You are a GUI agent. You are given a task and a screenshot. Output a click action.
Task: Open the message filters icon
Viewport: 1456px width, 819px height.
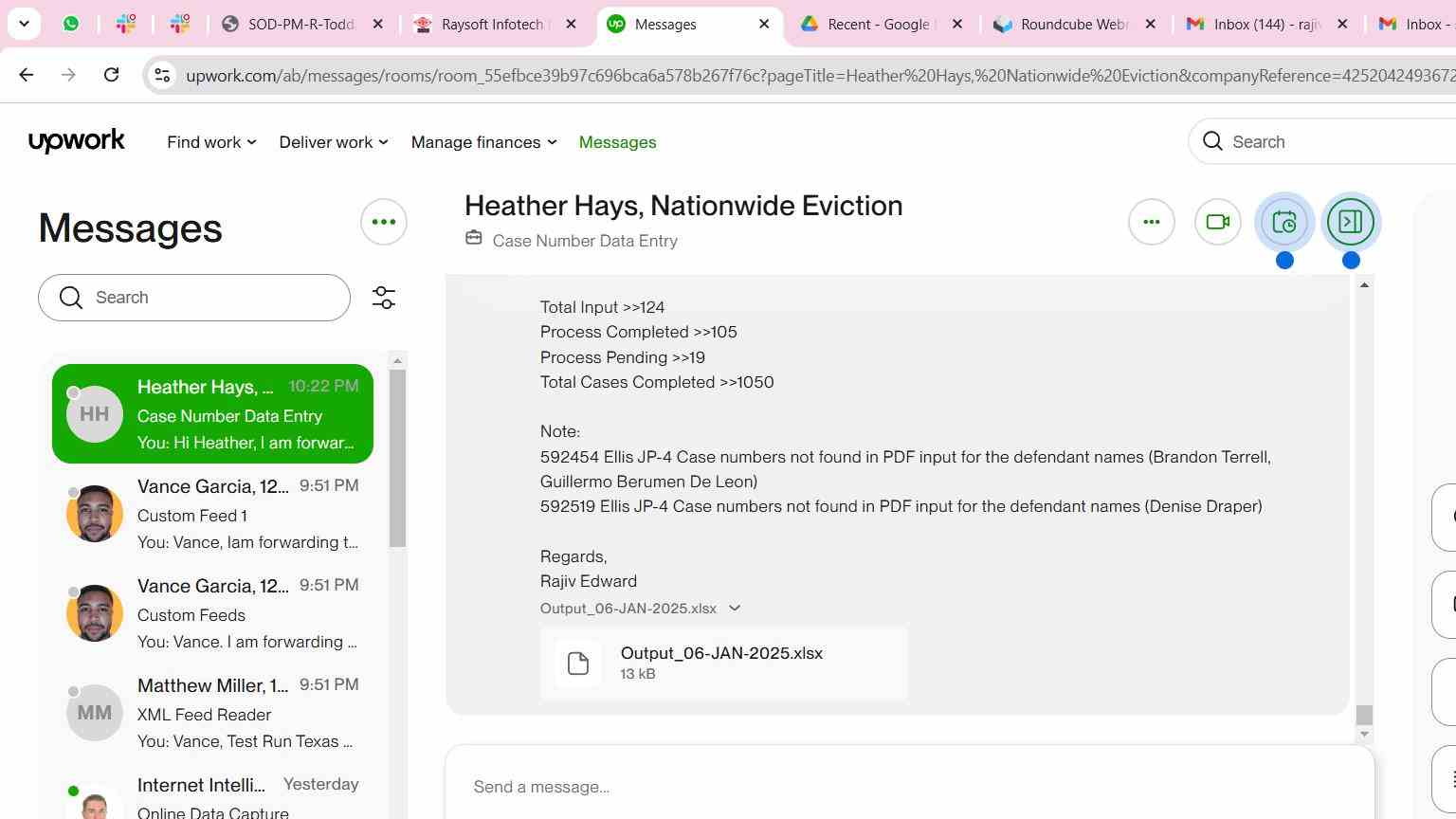pos(384,298)
